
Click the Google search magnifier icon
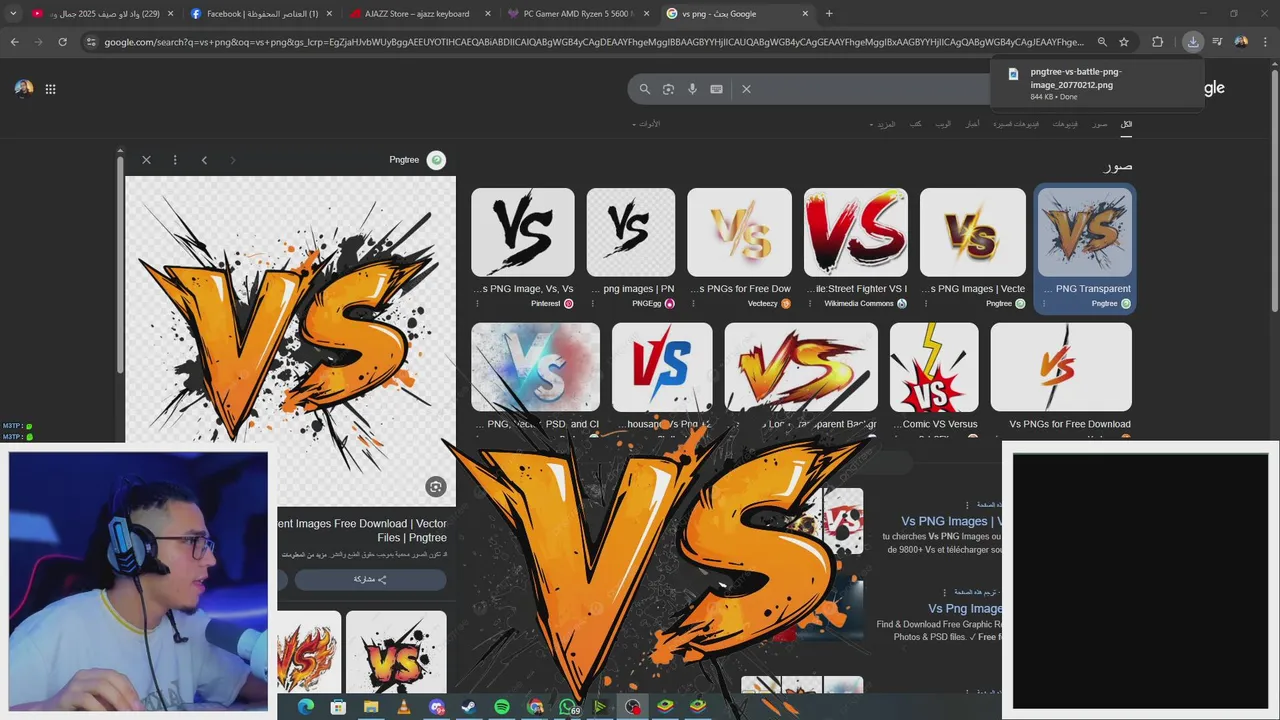coord(645,89)
